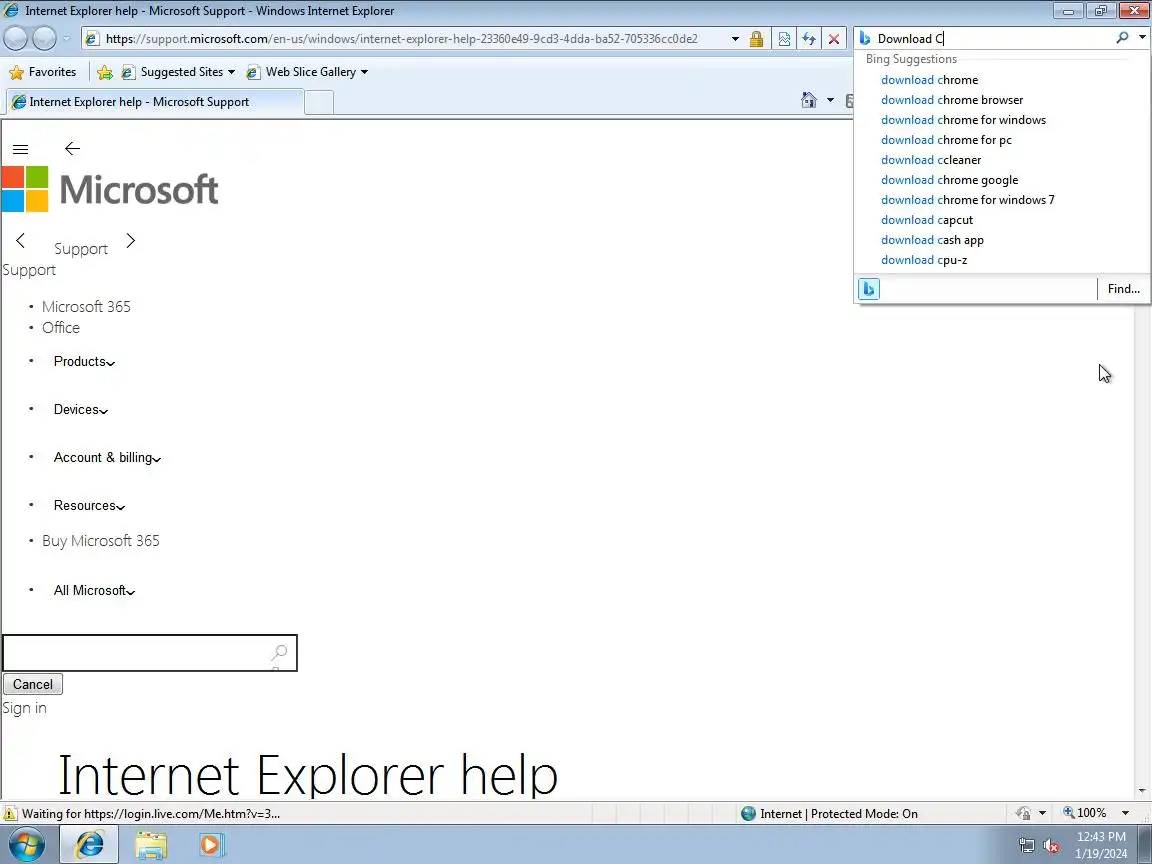
Task: Click the Cancel button
Action: [x=33, y=684]
